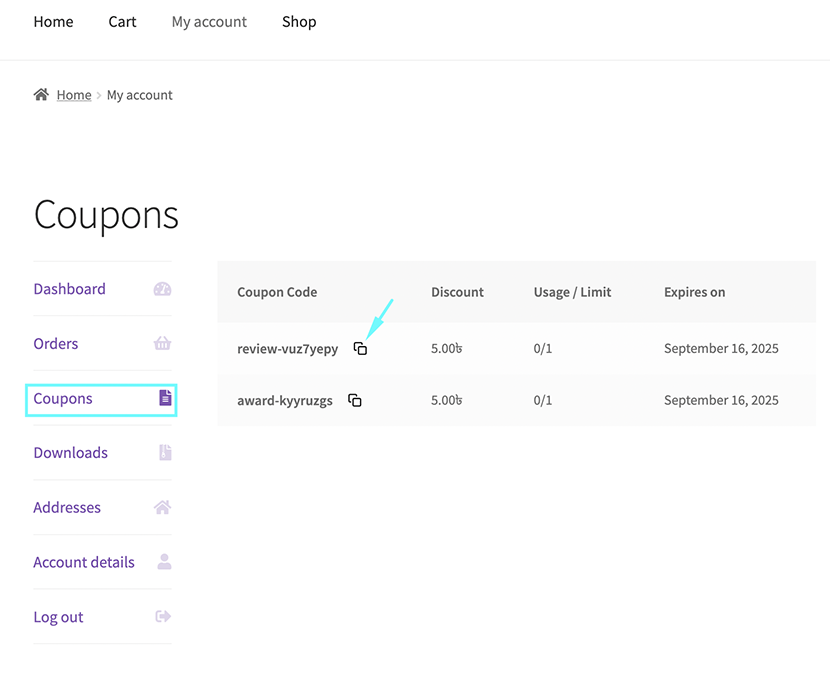Click the Log out arrow icon
The height and width of the screenshot is (676, 830).
tap(163, 617)
